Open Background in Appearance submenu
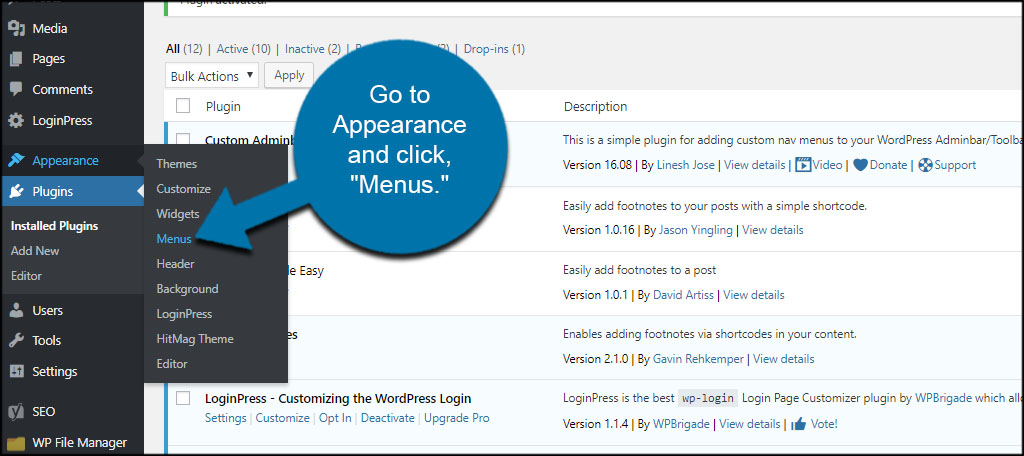Image resolution: width=1024 pixels, height=456 pixels. point(187,289)
